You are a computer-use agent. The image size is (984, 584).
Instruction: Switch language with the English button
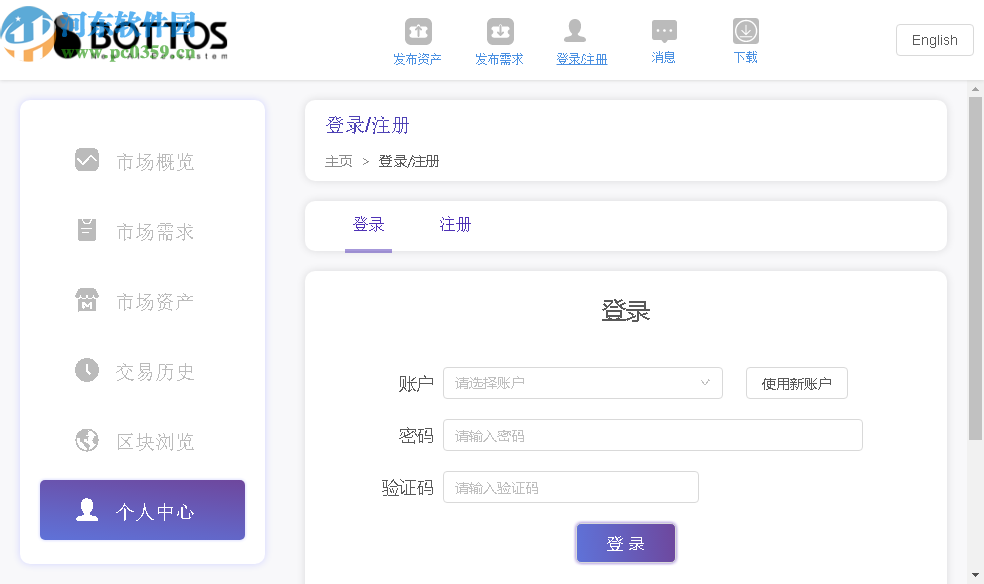pyautogui.click(x=934, y=40)
